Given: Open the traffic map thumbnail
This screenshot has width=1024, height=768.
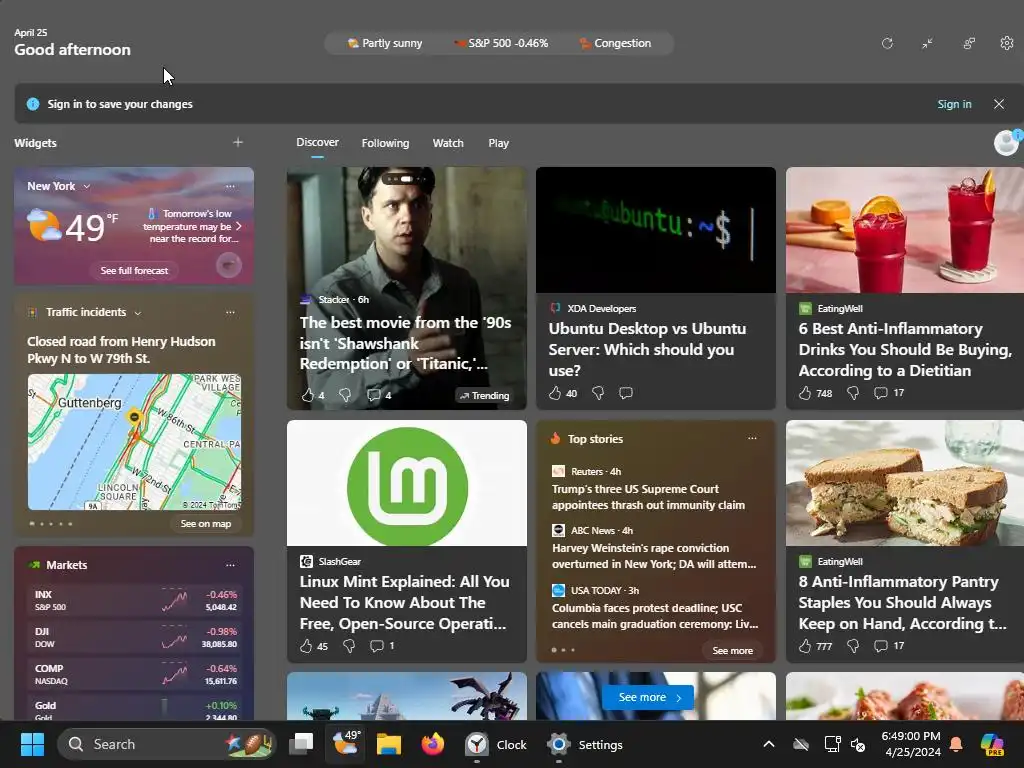Looking at the screenshot, I should click(x=135, y=441).
